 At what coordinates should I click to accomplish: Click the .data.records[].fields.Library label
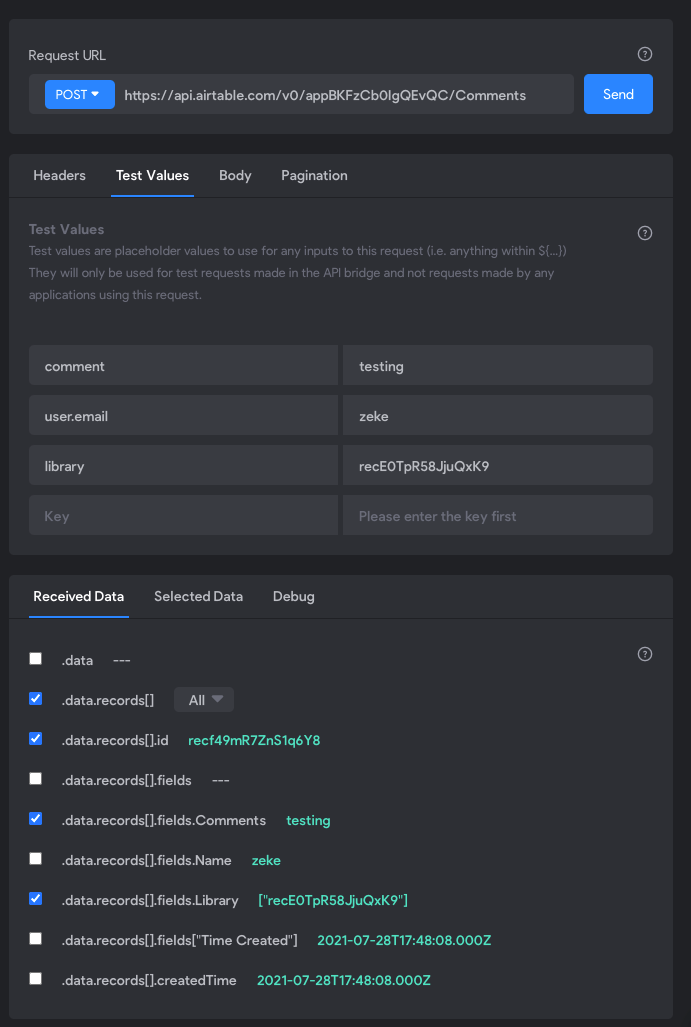click(x=150, y=901)
